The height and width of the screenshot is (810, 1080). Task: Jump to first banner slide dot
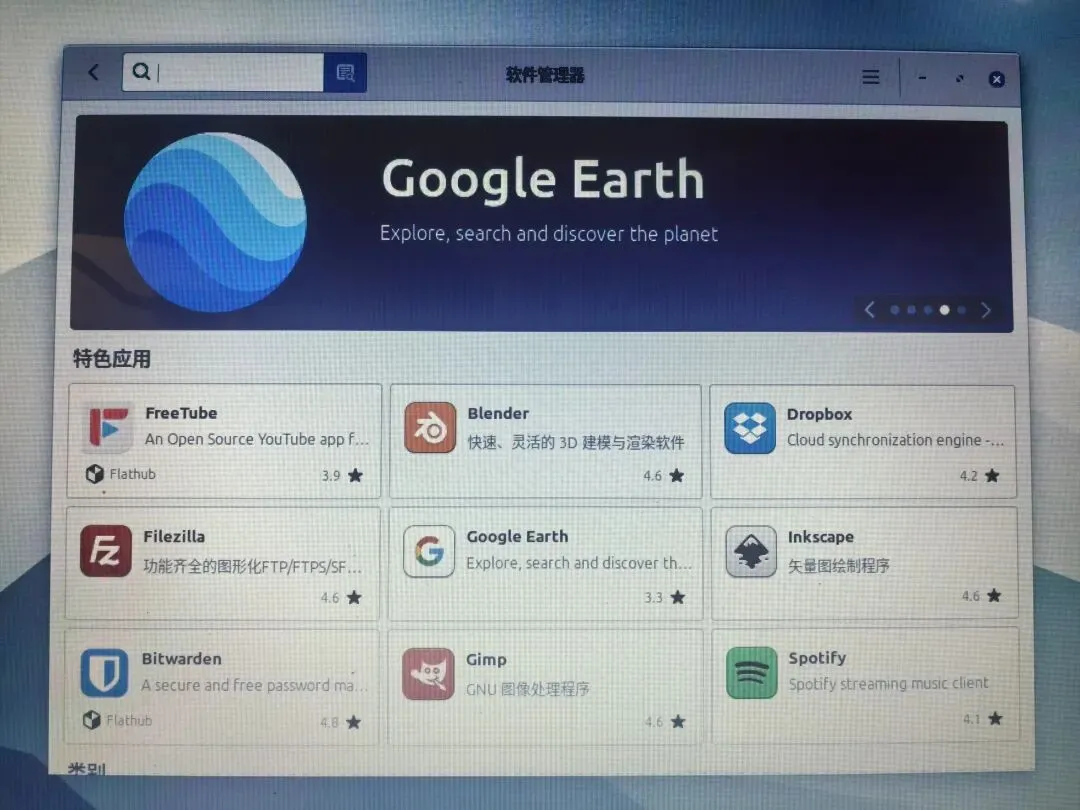[895, 310]
